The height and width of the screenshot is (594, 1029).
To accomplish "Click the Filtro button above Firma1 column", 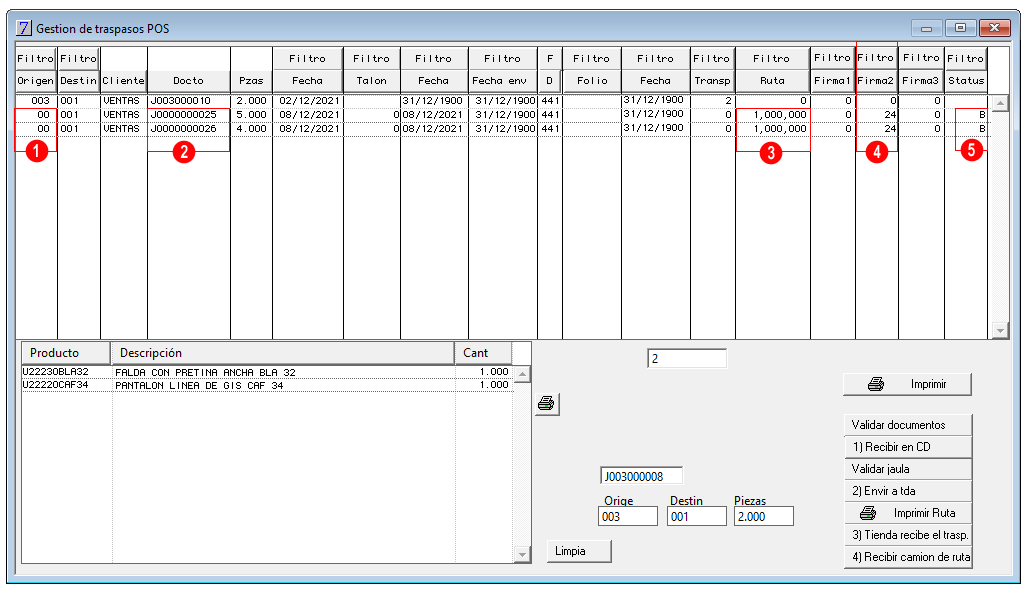I will pos(833,58).
